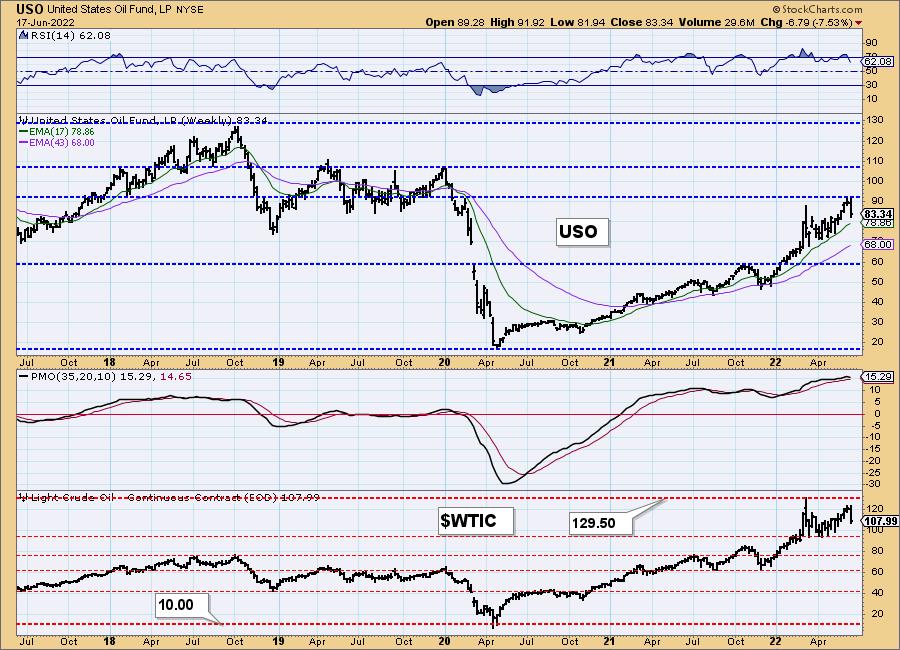Click the High 91.92 value
900x650 pixels.
coord(517,22)
